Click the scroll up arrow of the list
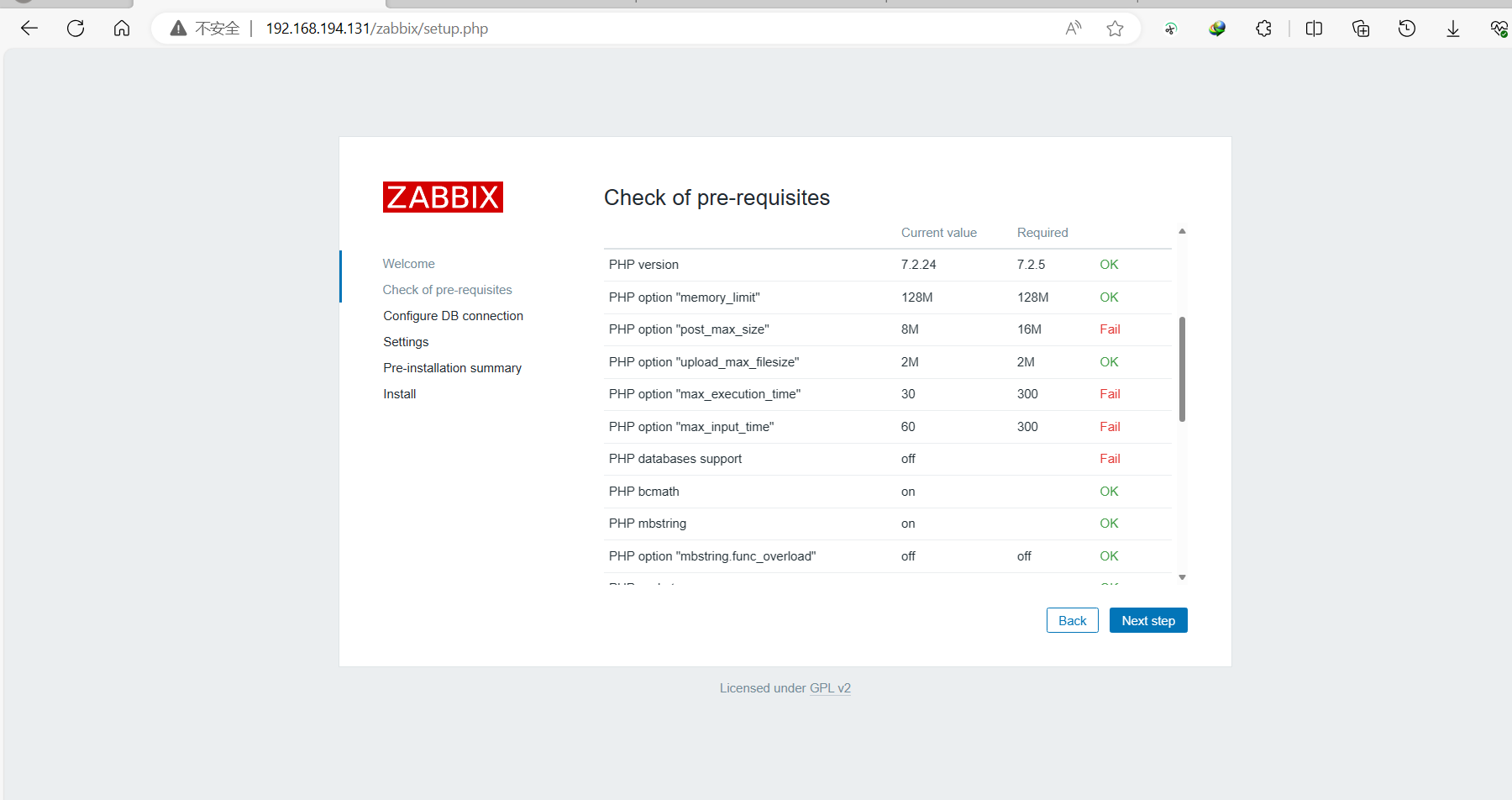1512x800 pixels. pyautogui.click(x=1182, y=231)
